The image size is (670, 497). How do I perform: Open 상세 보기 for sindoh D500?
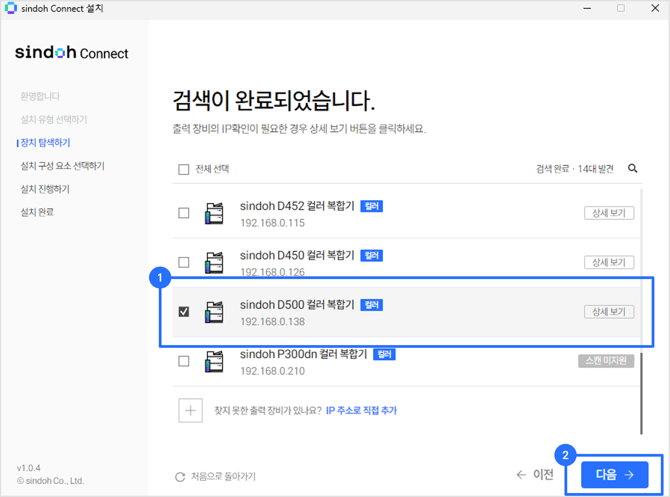click(609, 312)
